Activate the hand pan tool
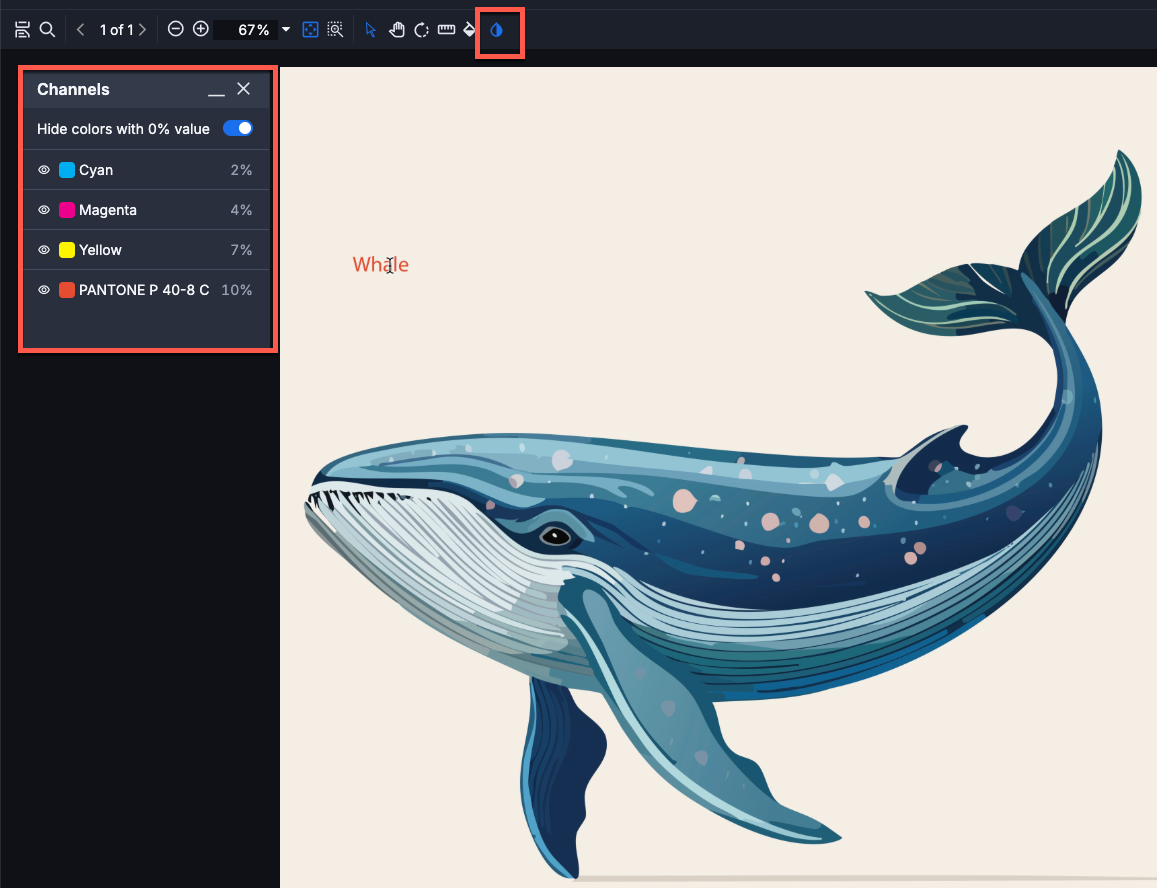 click(x=396, y=30)
